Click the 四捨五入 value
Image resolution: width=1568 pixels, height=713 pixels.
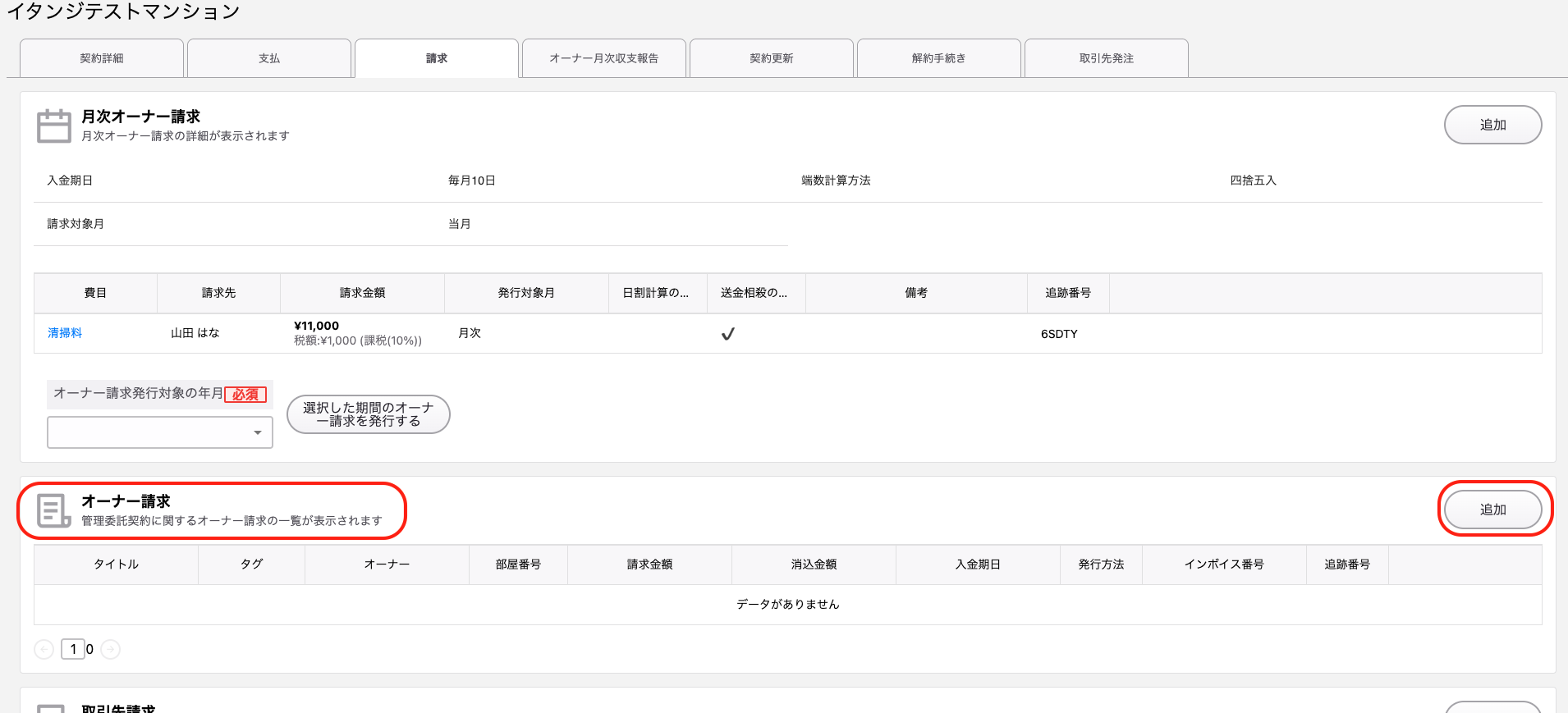(1253, 181)
